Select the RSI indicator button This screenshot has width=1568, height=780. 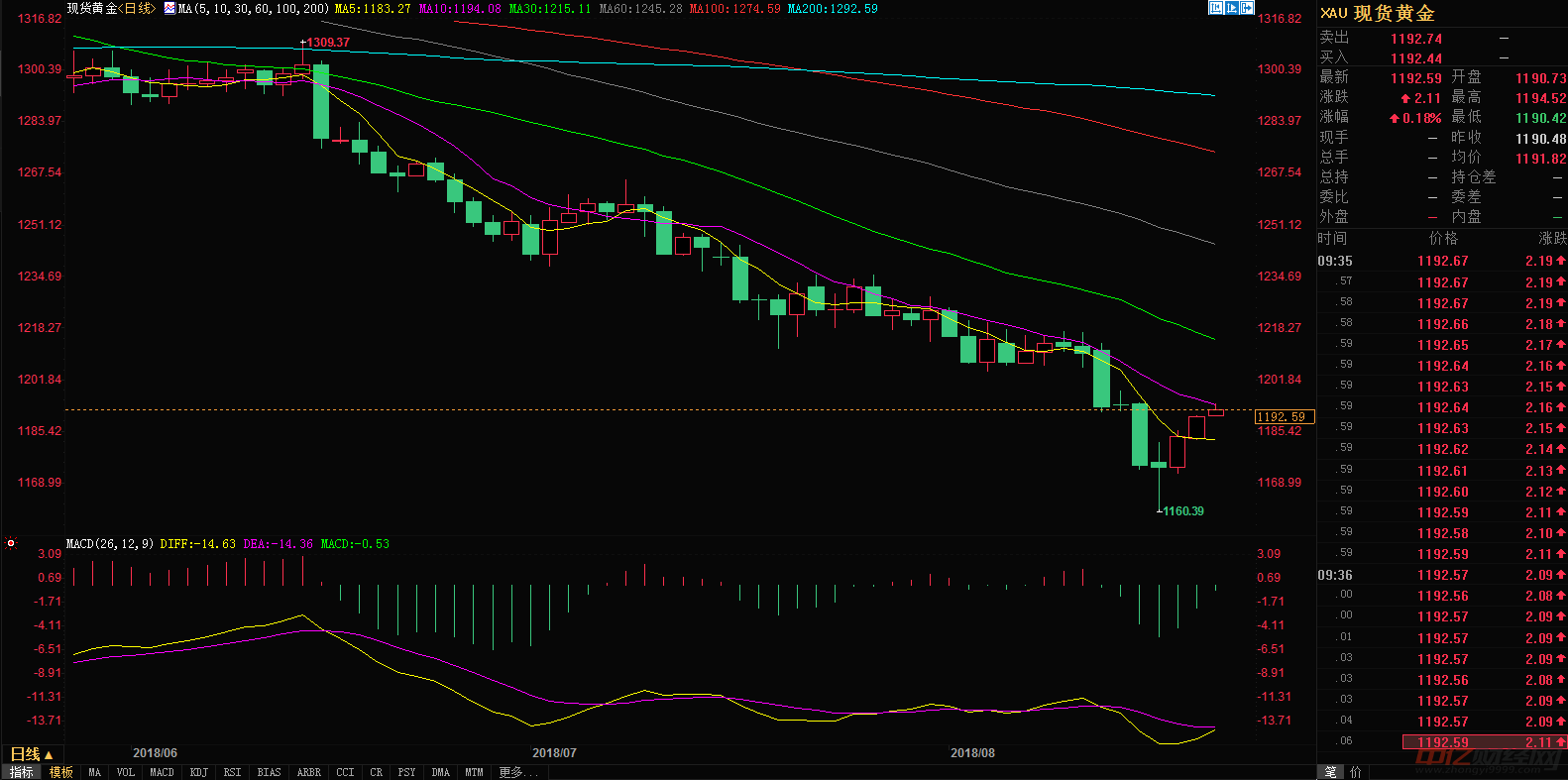point(233,772)
